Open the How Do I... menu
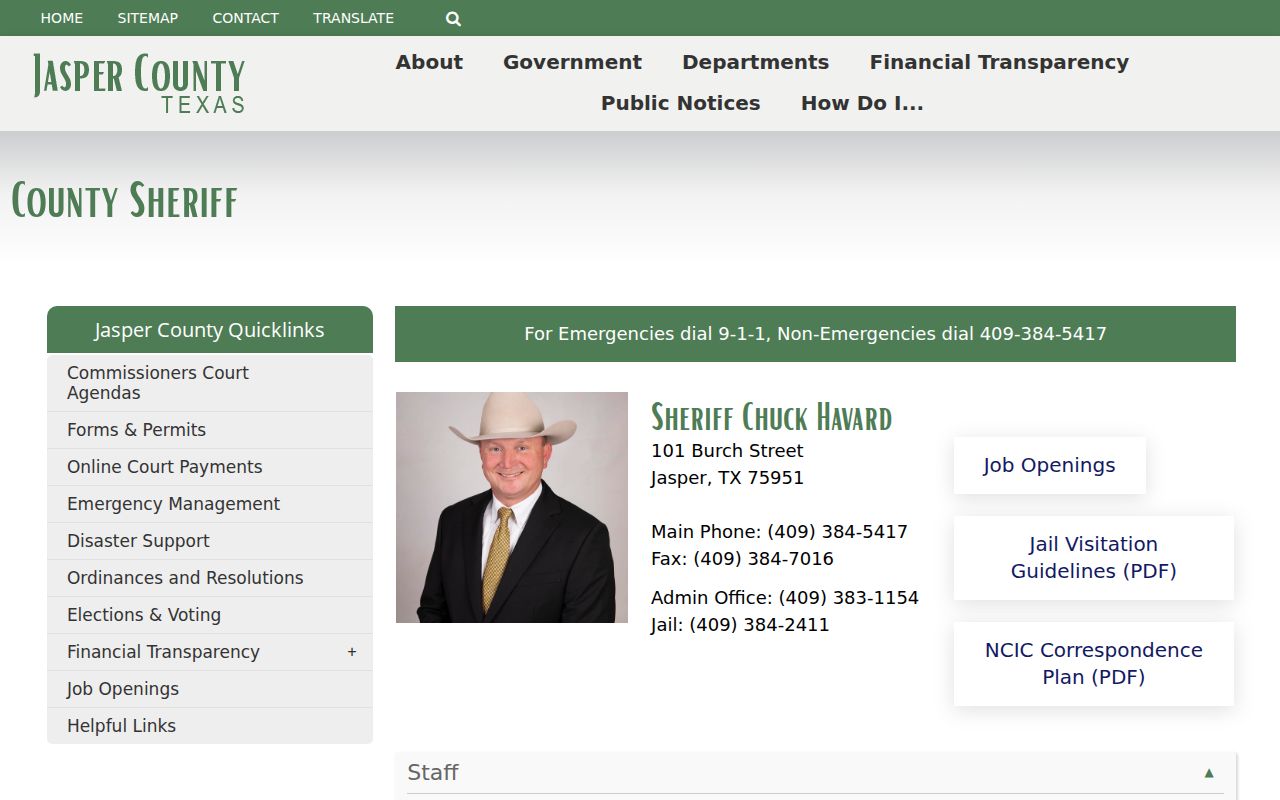 [862, 103]
